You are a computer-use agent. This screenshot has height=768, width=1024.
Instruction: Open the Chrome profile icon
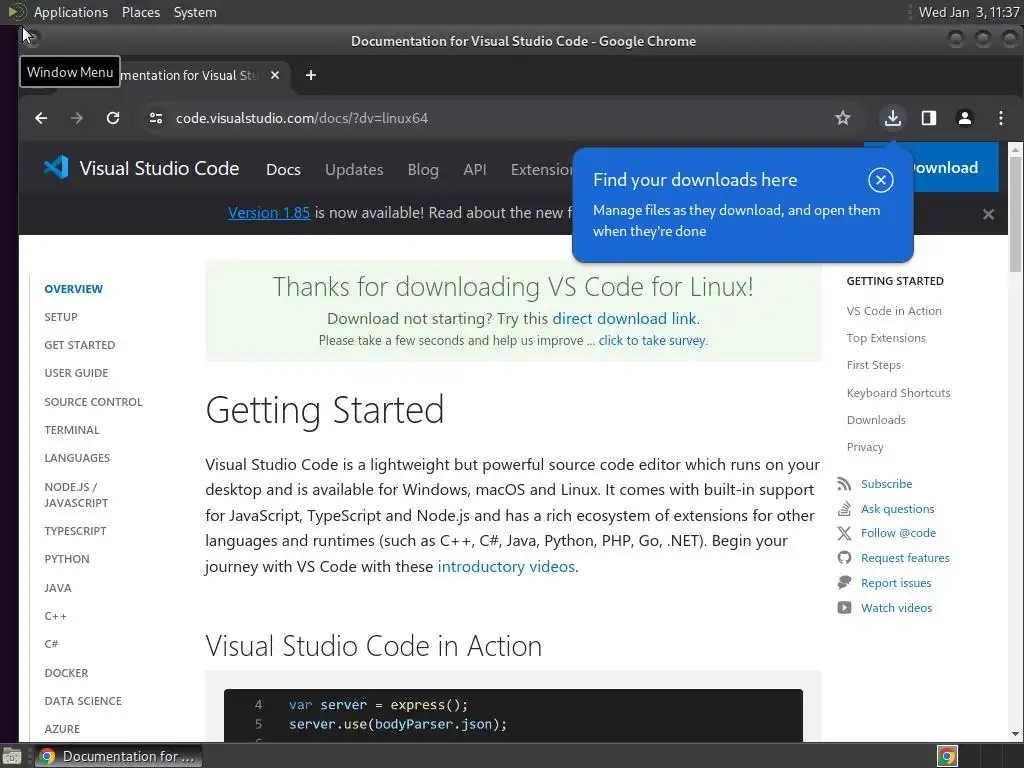click(965, 118)
